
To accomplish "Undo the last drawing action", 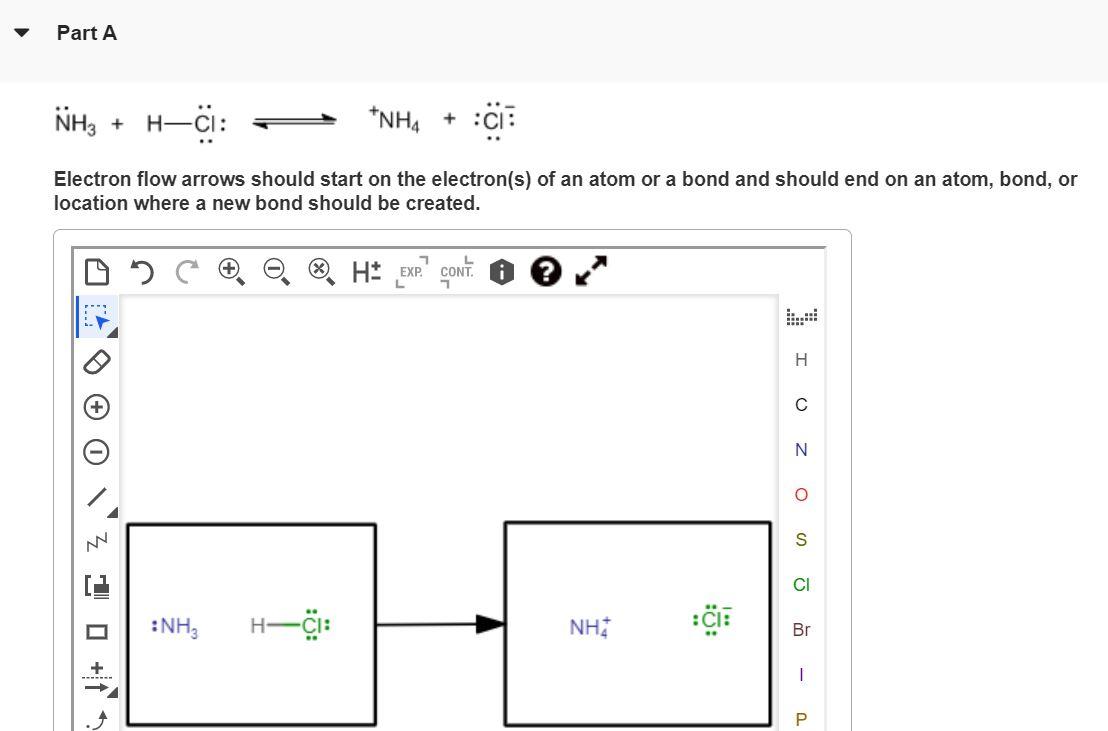I will 142,271.
